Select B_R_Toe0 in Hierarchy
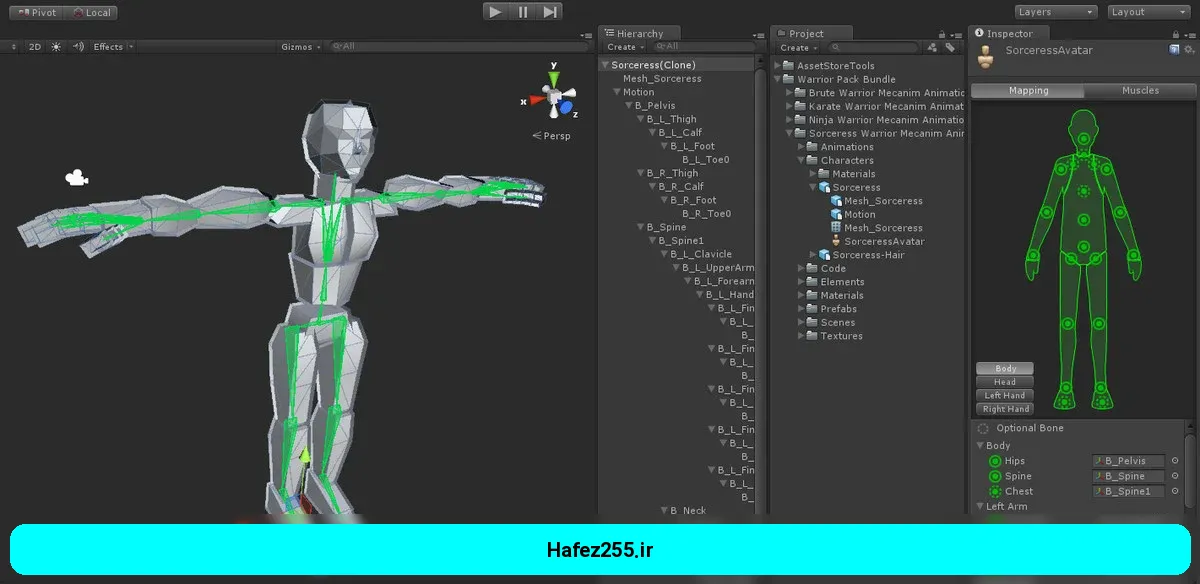 click(706, 214)
